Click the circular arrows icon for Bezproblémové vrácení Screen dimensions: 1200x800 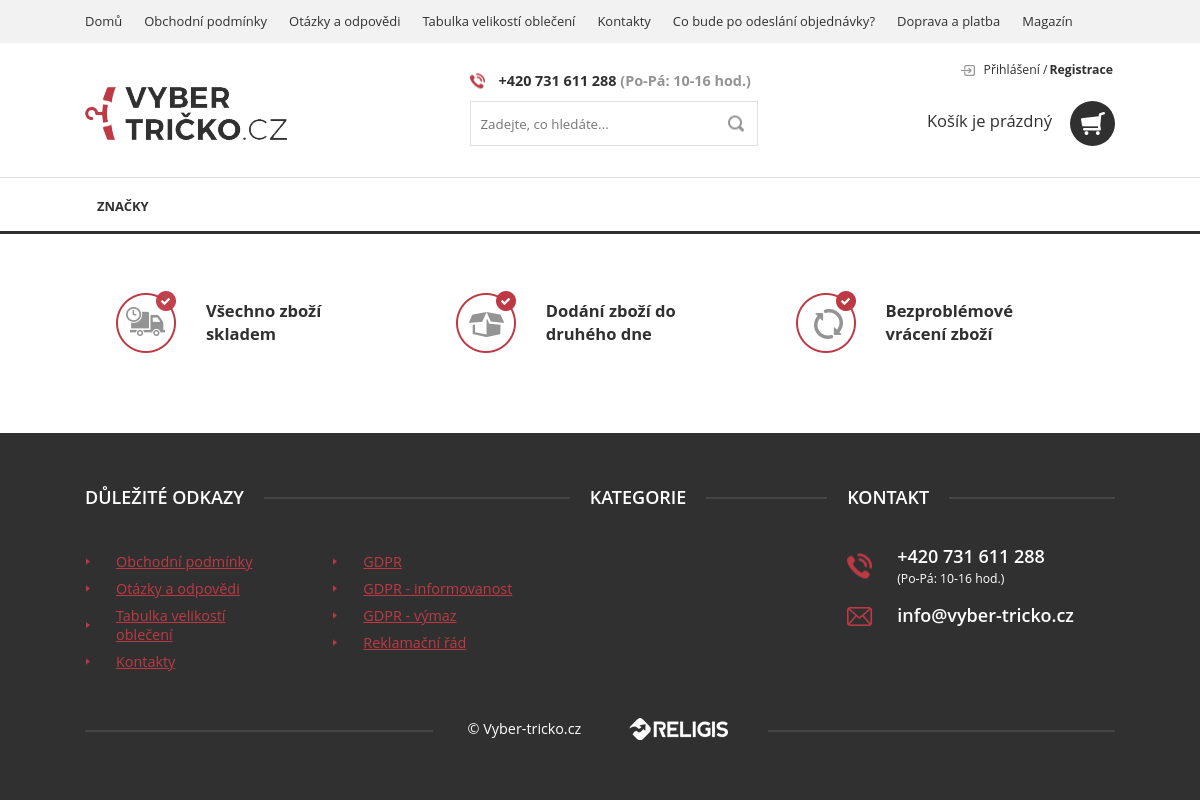point(826,322)
